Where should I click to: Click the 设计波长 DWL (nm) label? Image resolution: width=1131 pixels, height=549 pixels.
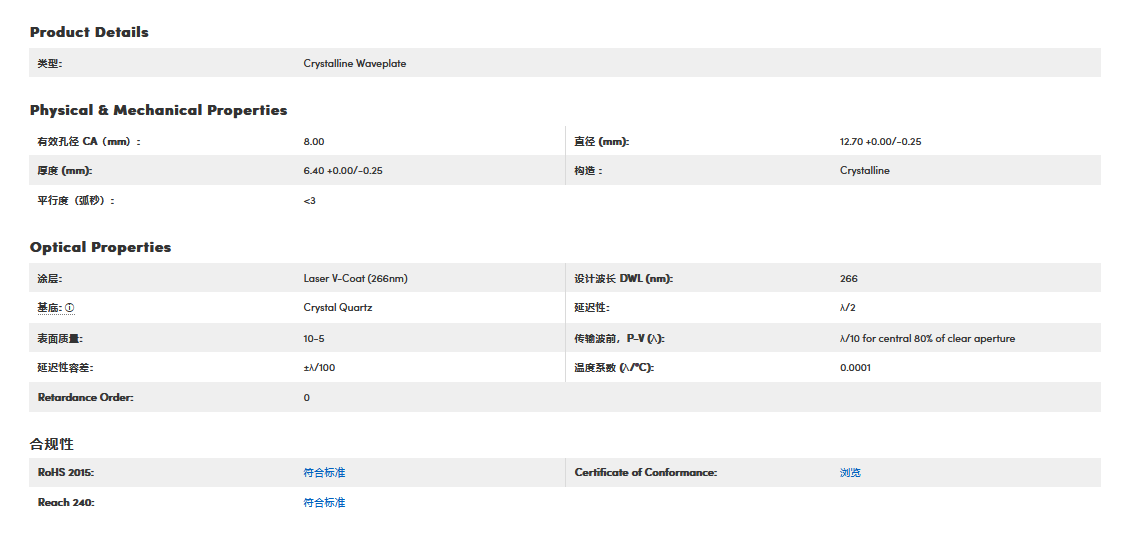coord(623,278)
